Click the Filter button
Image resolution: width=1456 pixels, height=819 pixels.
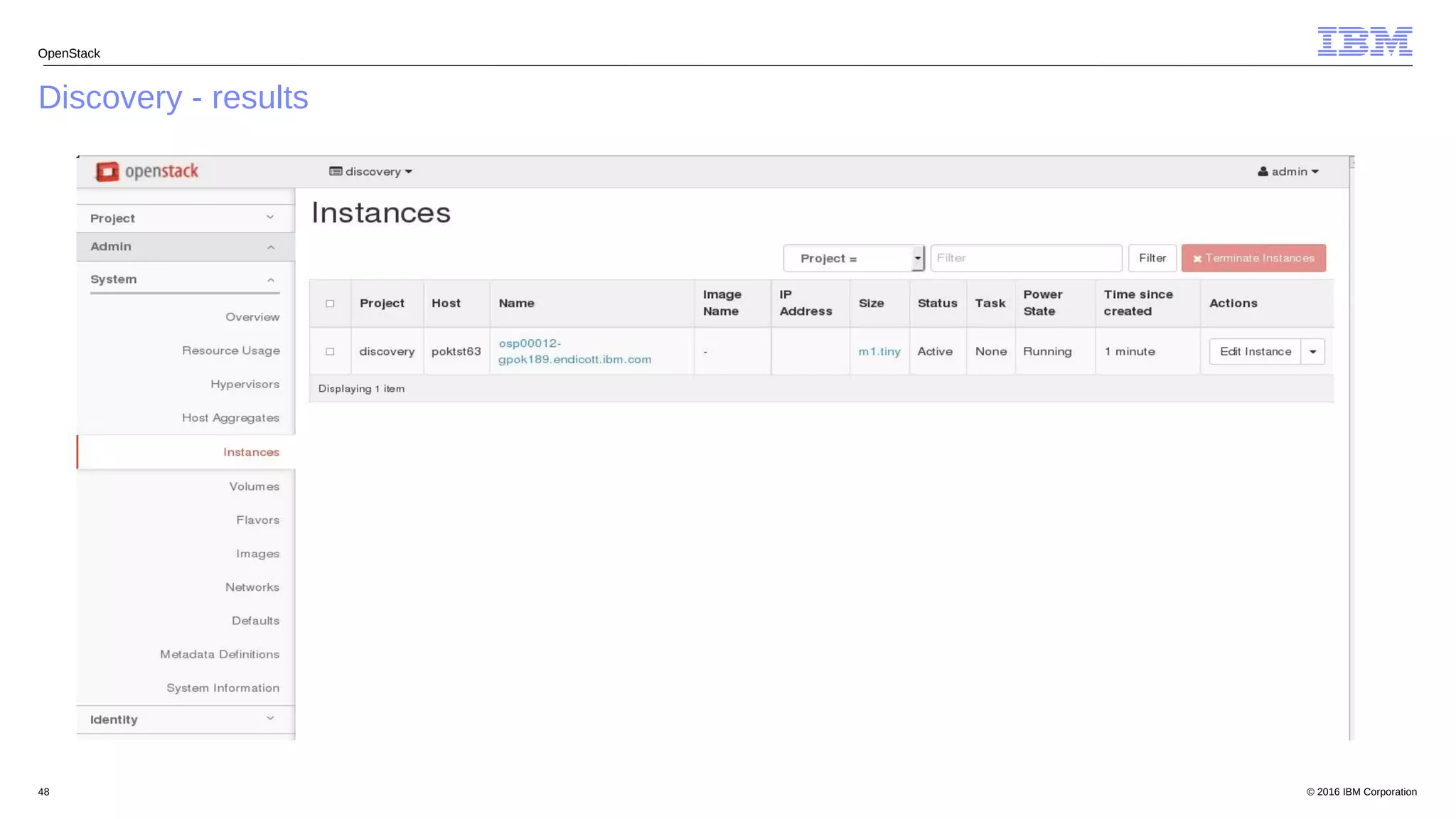point(1152,258)
